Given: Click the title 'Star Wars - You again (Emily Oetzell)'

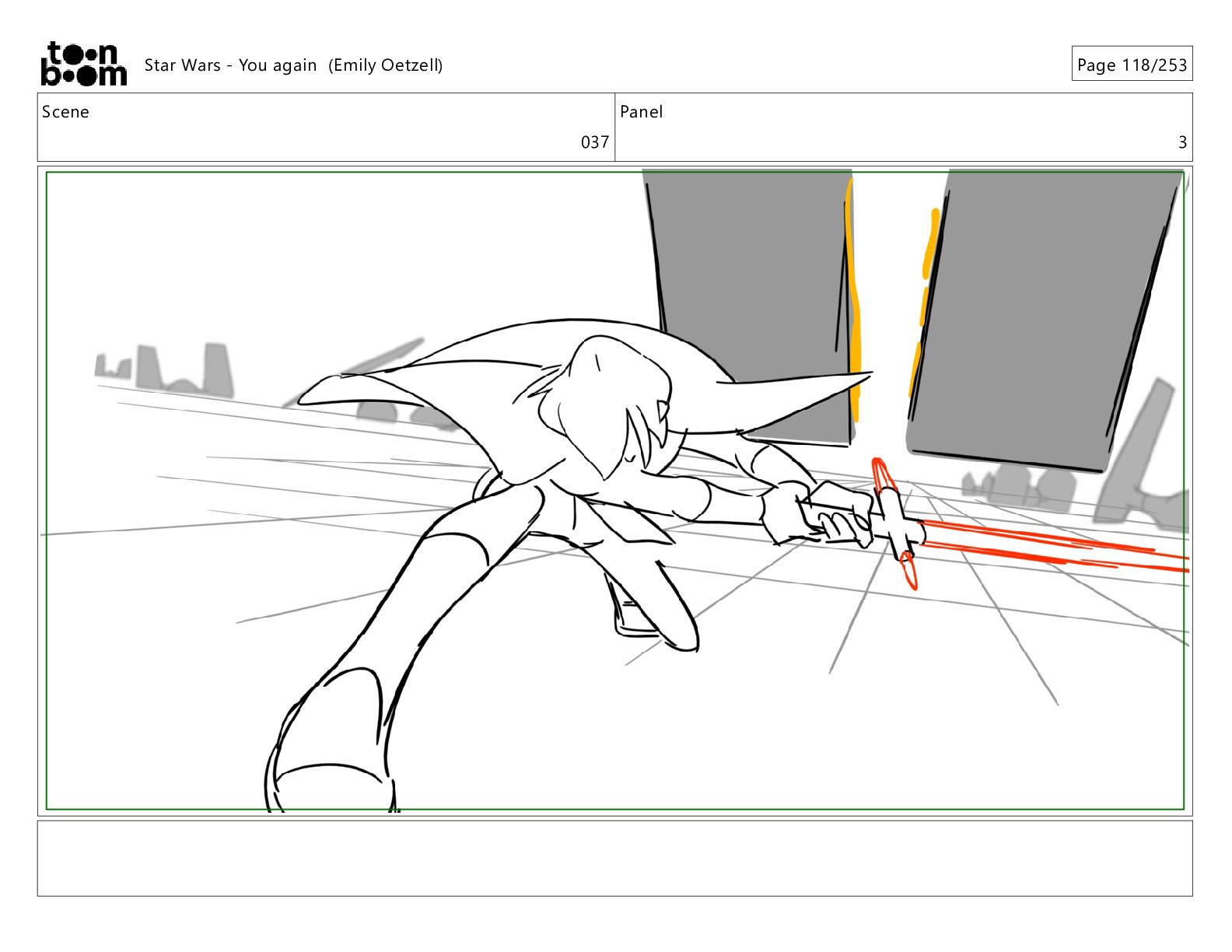Looking at the screenshot, I should pos(293,65).
